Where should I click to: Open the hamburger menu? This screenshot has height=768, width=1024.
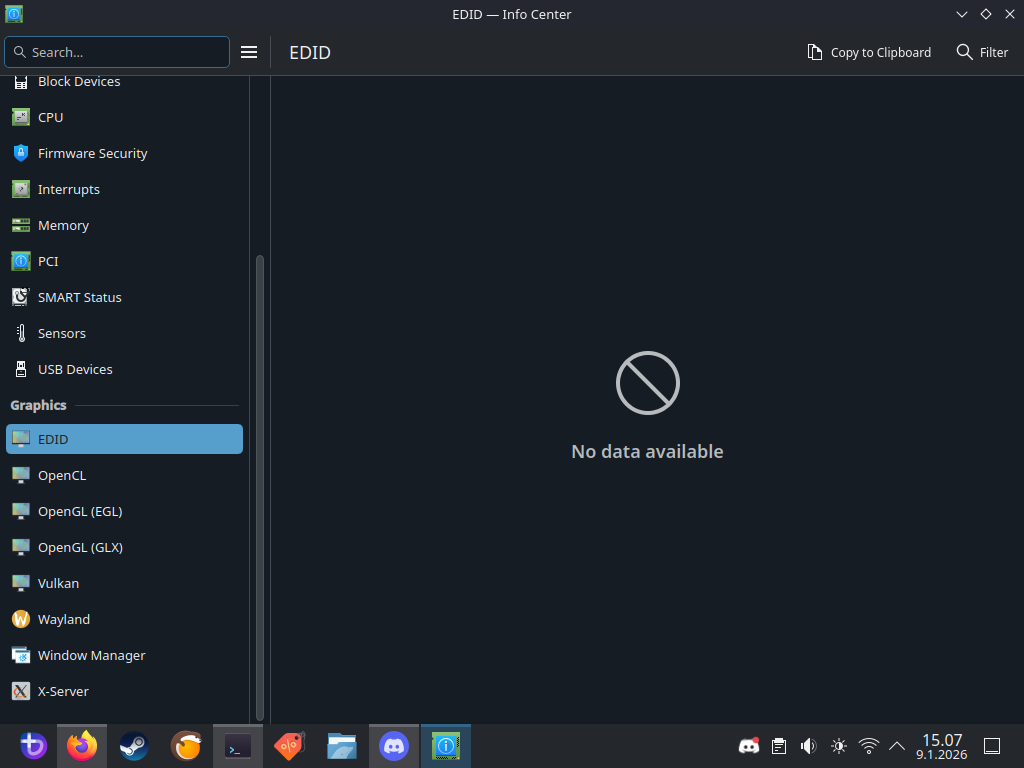249,52
